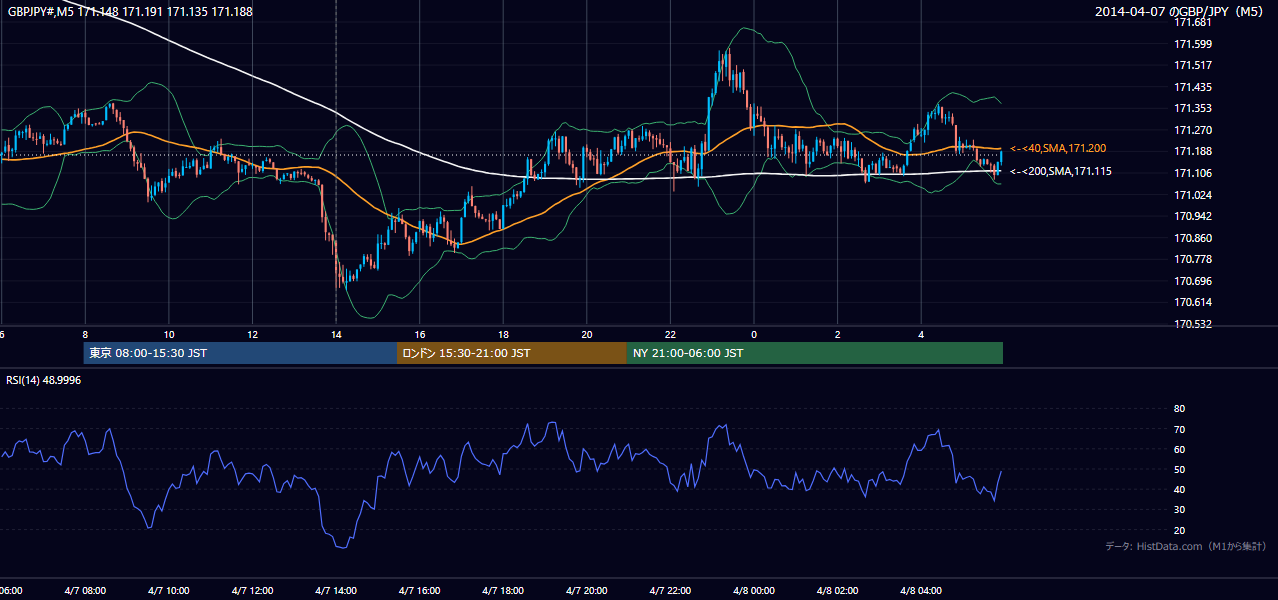Click price axis label 170.860

pyautogui.click(x=1194, y=238)
